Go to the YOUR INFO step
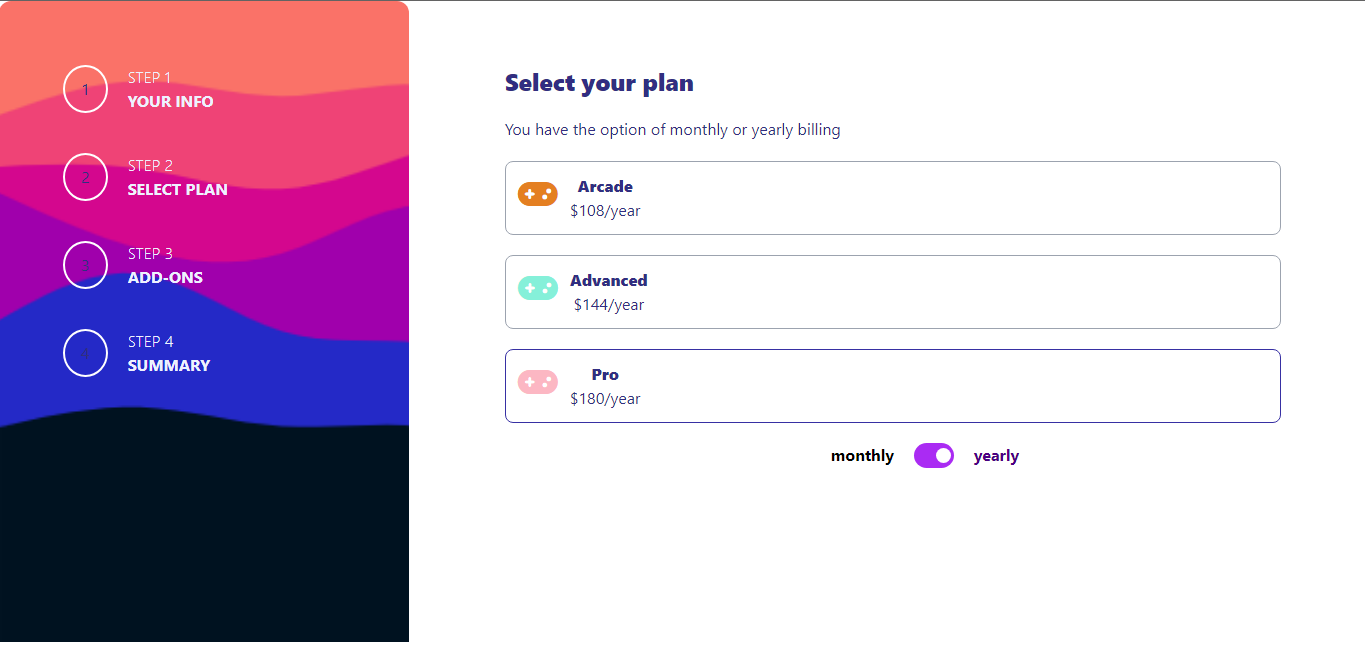The width and height of the screenshot is (1365, 656). (x=170, y=101)
